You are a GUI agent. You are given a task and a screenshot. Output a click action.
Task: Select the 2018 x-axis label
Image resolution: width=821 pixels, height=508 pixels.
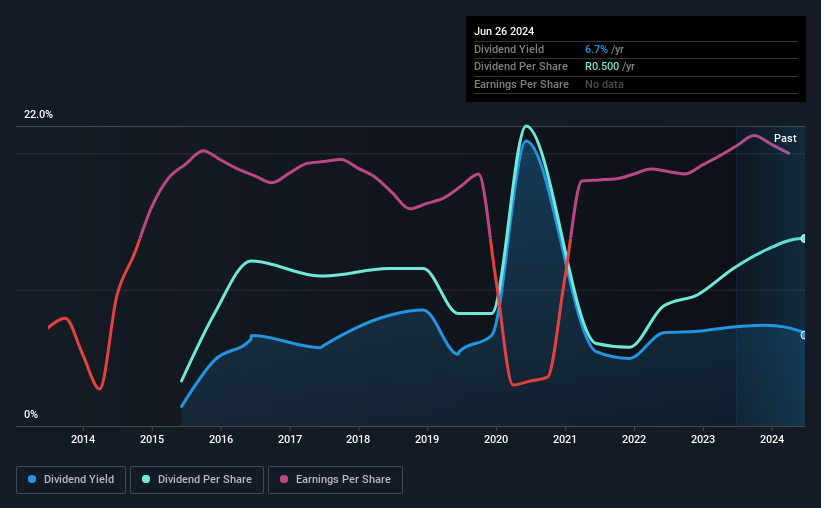[358, 439]
